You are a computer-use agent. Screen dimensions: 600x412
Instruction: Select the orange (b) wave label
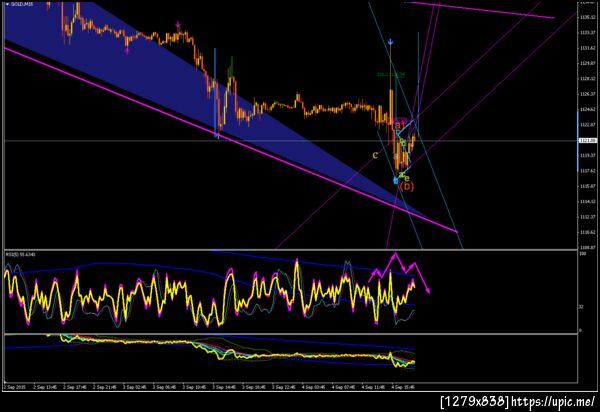(x=406, y=186)
